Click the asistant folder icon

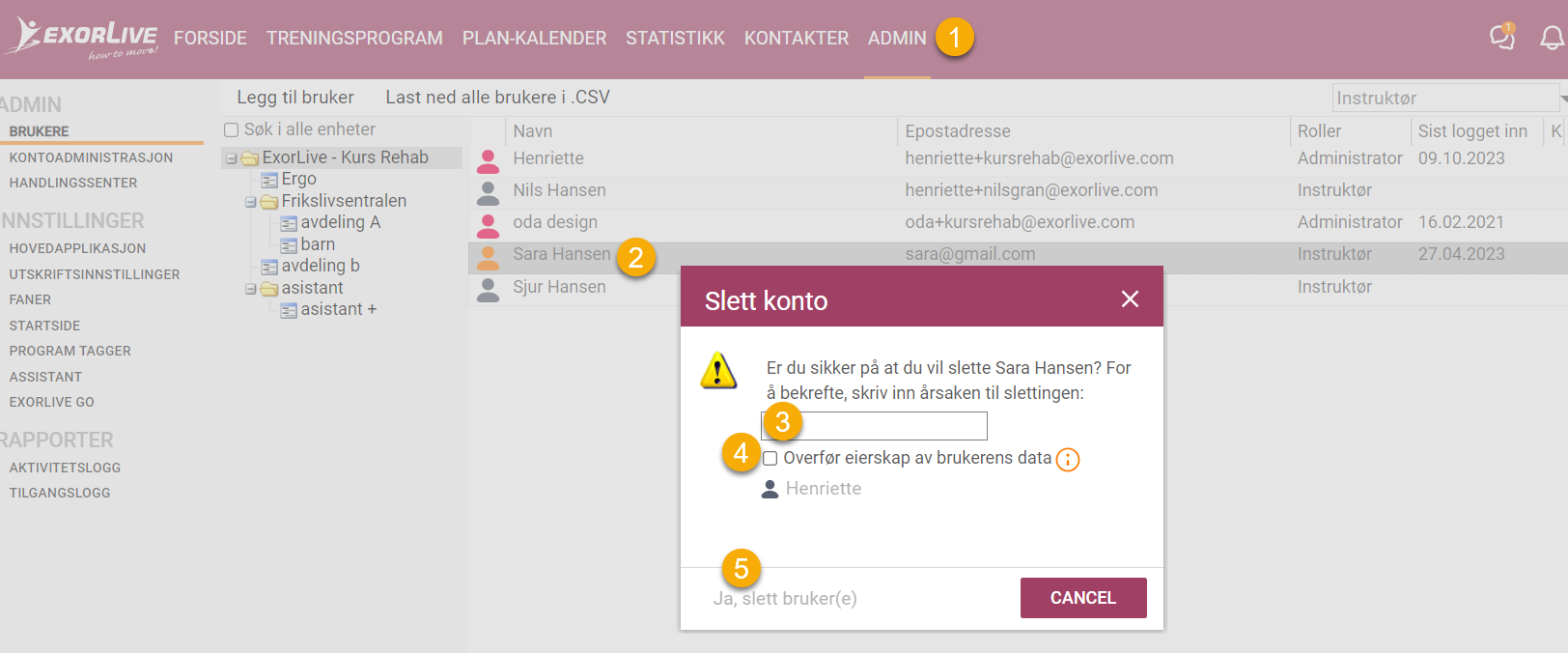(x=269, y=289)
